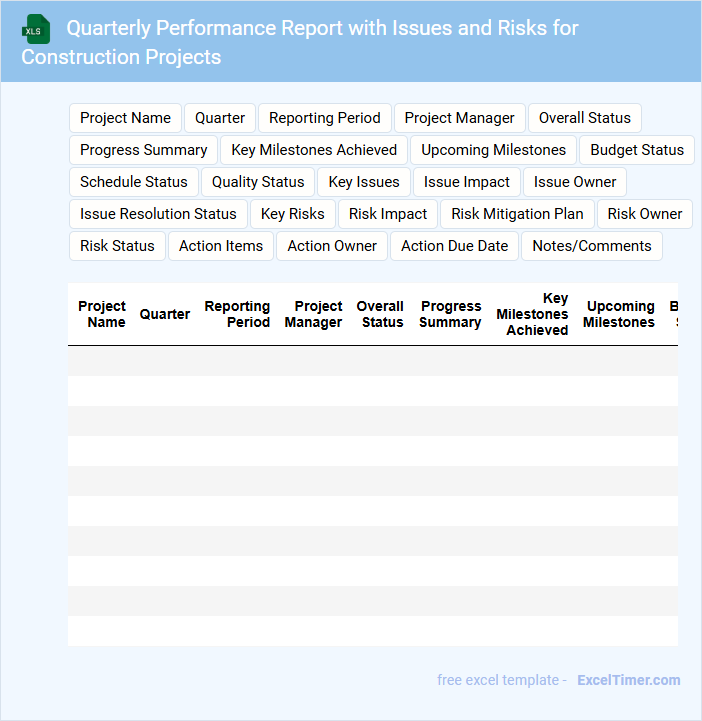Choose the Risk Mitigation Plan tag
The height and width of the screenshot is (721, 702).
point(517,214)
